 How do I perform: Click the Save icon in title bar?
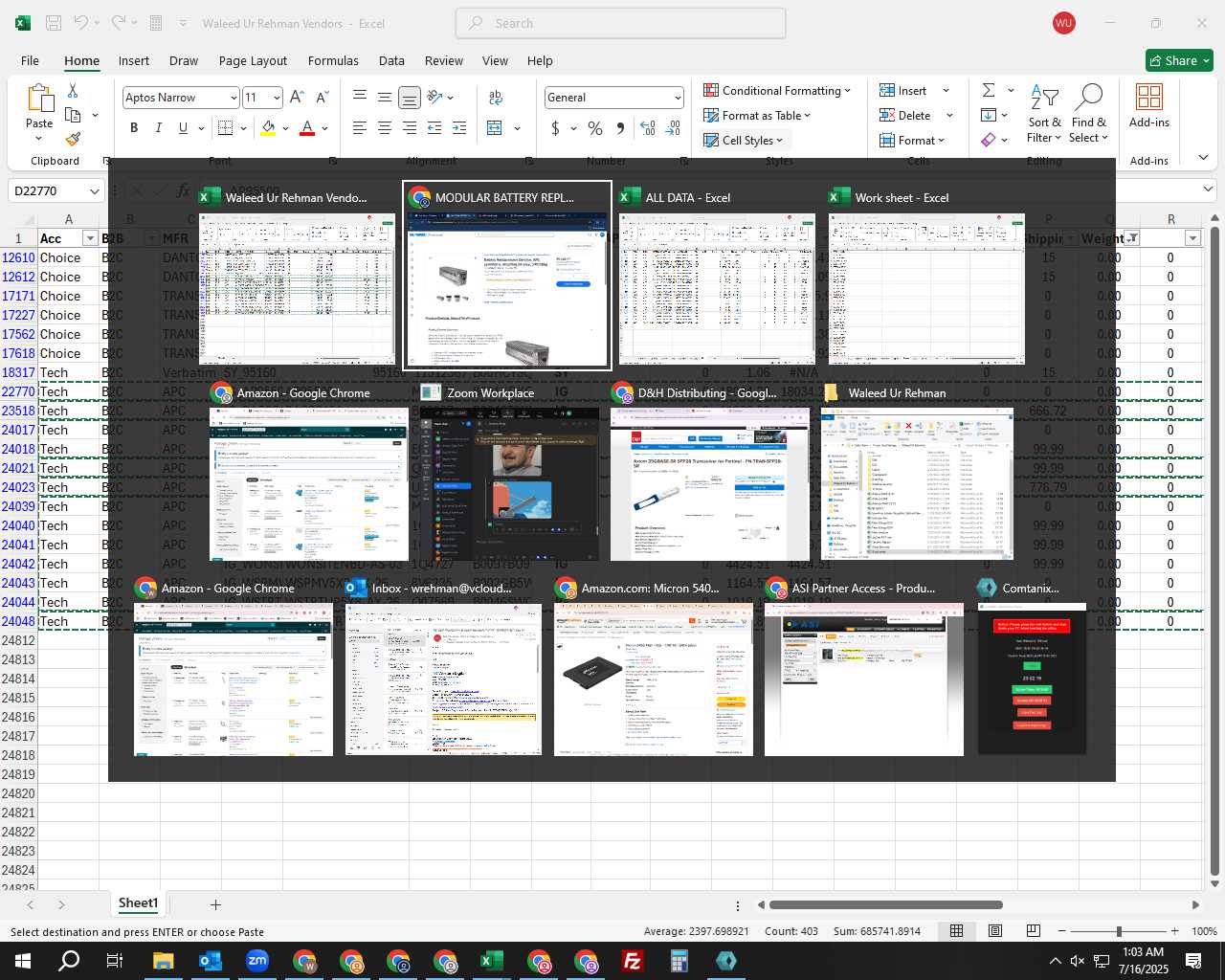[x=54, y=23]
